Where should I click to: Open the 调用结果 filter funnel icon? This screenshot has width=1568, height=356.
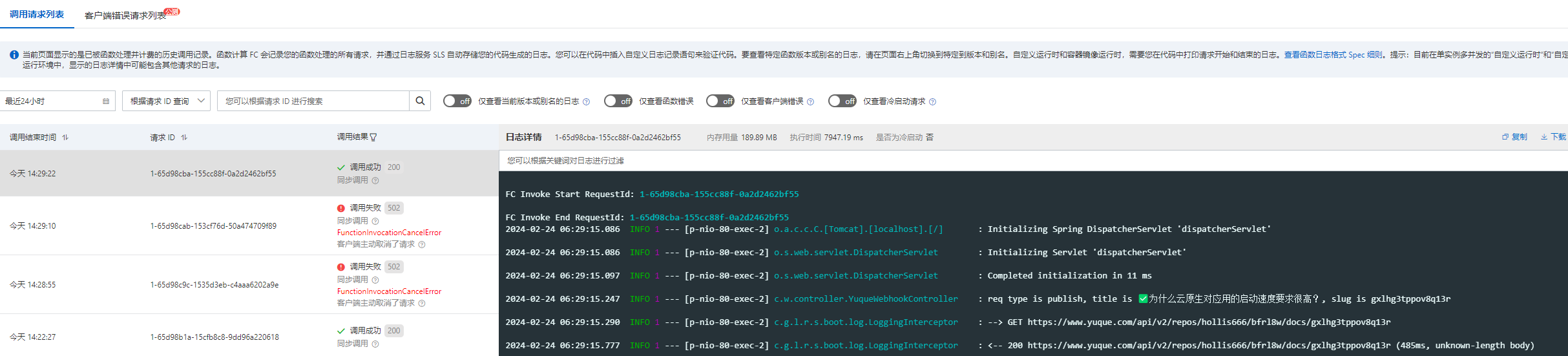coord(373,137)
